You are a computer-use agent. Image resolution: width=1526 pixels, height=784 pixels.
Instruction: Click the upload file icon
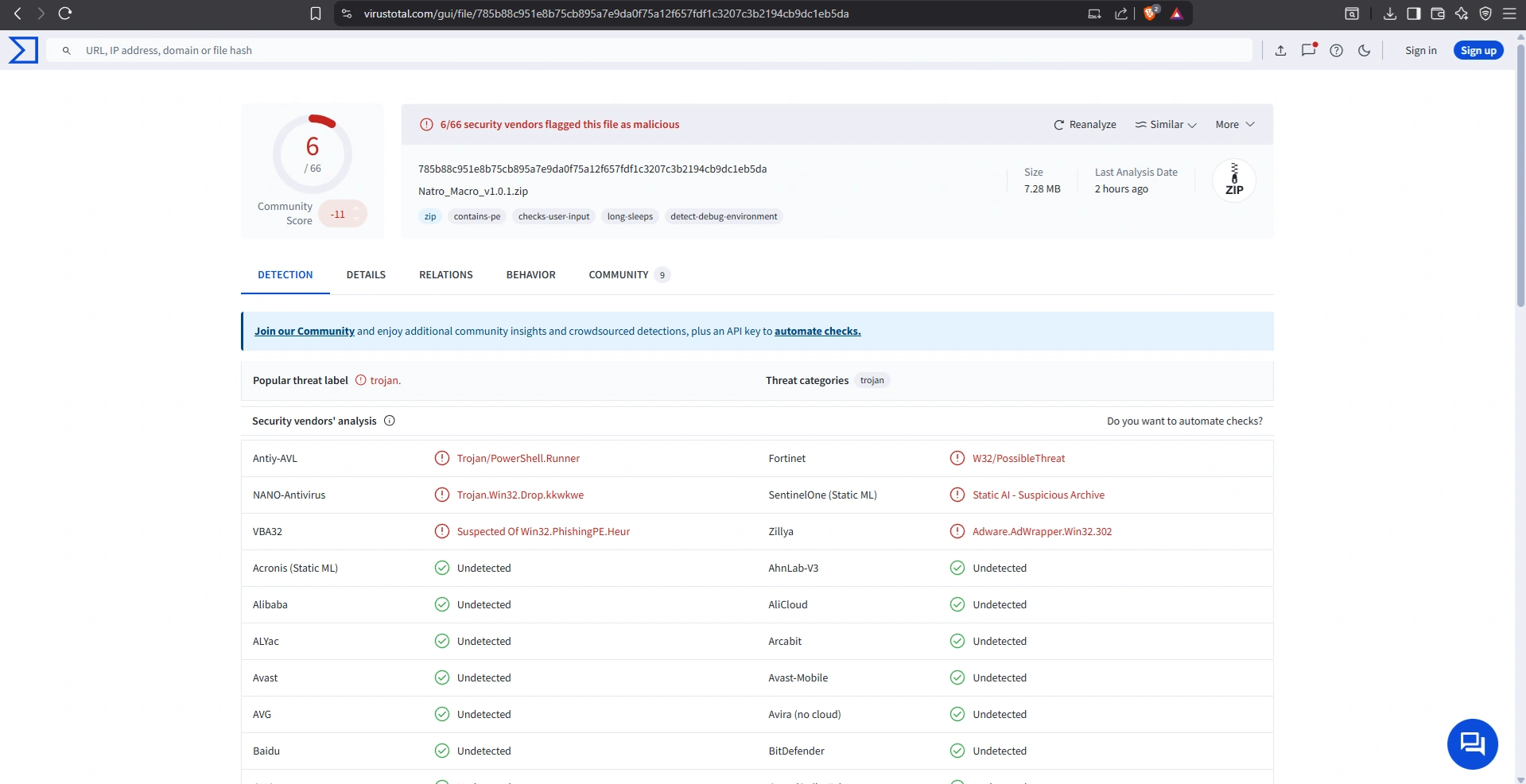click(1280, 51)
